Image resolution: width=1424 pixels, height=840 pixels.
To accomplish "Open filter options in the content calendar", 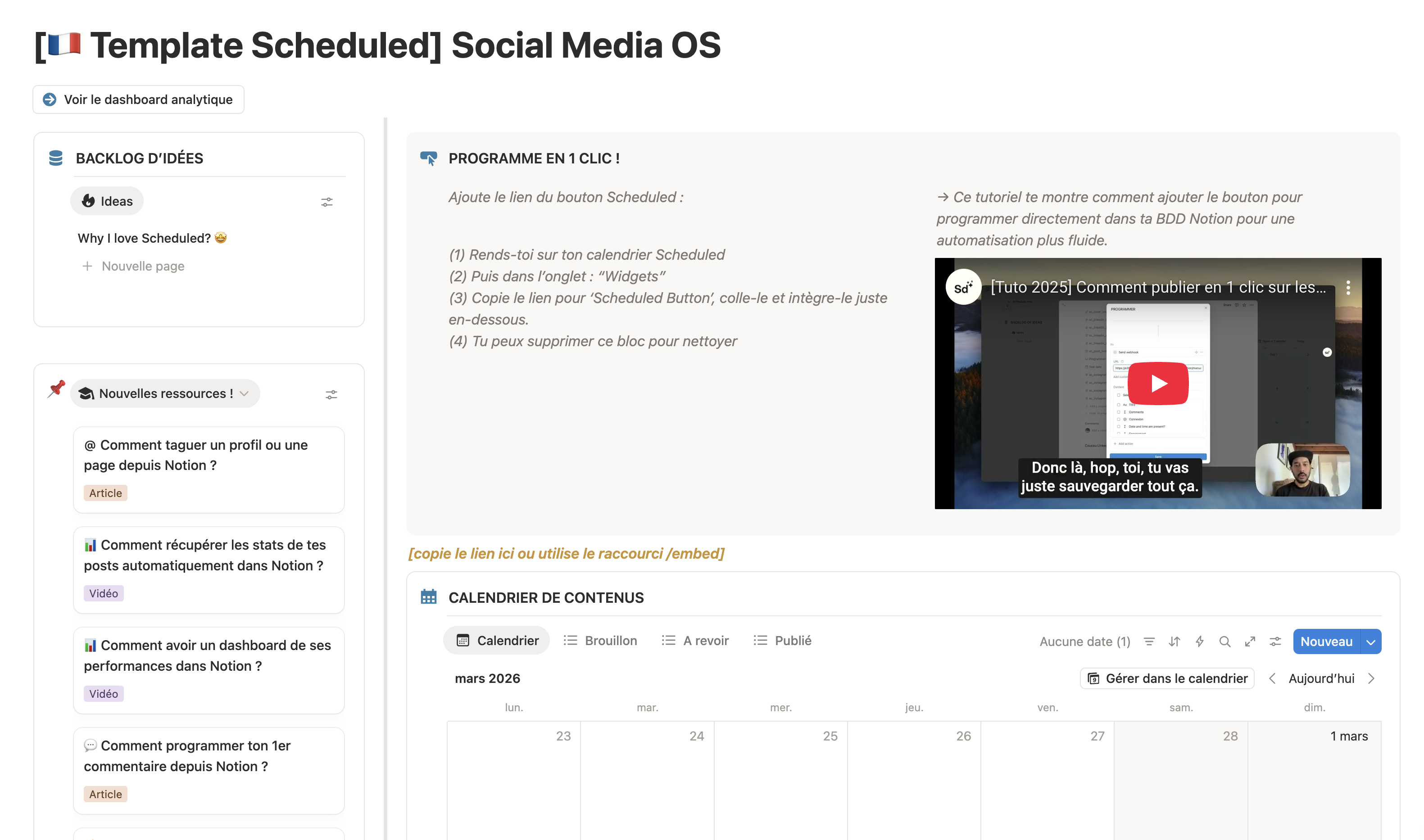I will [1149, 641].
